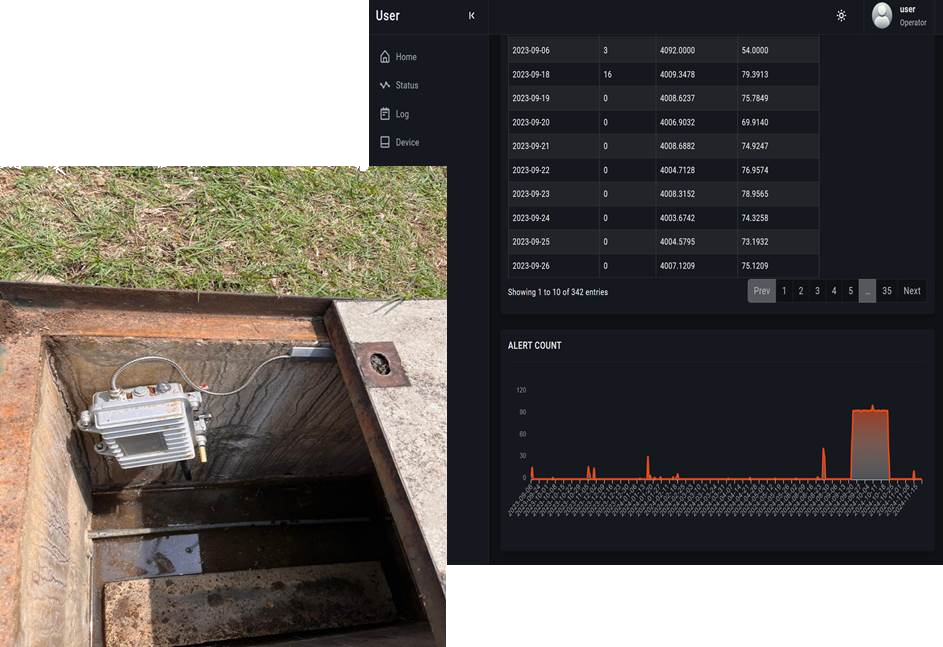The image size is (943, 647).
Task: Open page 2 of the table
Action: (x=800, y=291)
